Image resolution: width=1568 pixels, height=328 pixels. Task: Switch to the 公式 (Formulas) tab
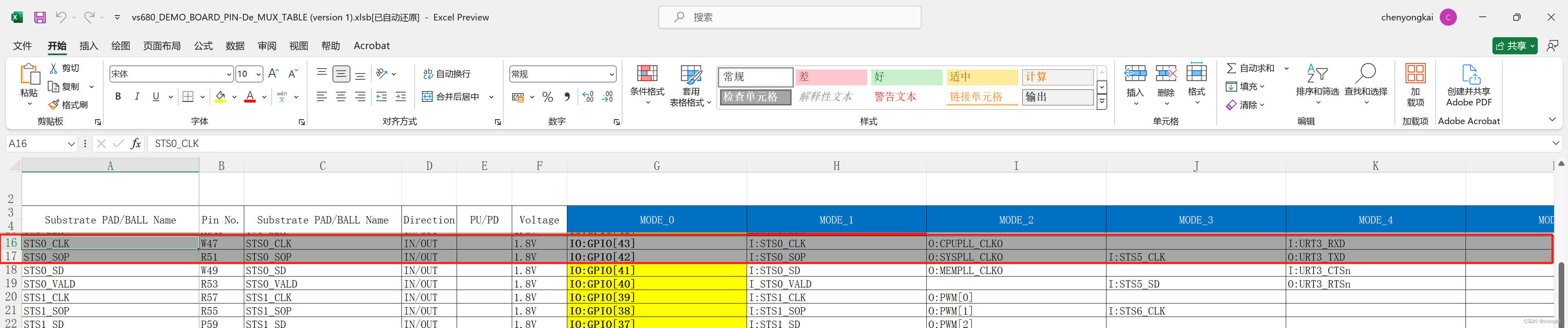(x=203, y=46)
